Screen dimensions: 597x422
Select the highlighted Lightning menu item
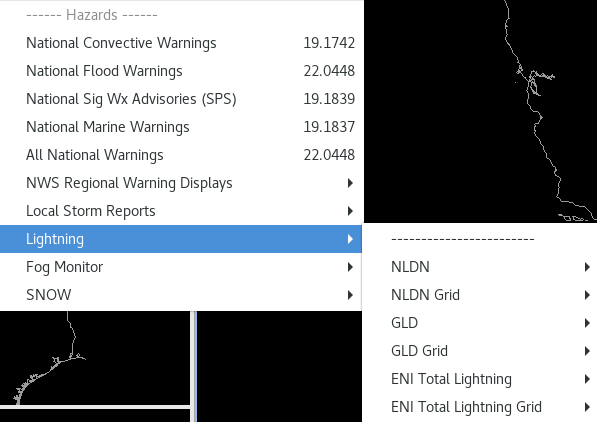click(x=181, y=239)
